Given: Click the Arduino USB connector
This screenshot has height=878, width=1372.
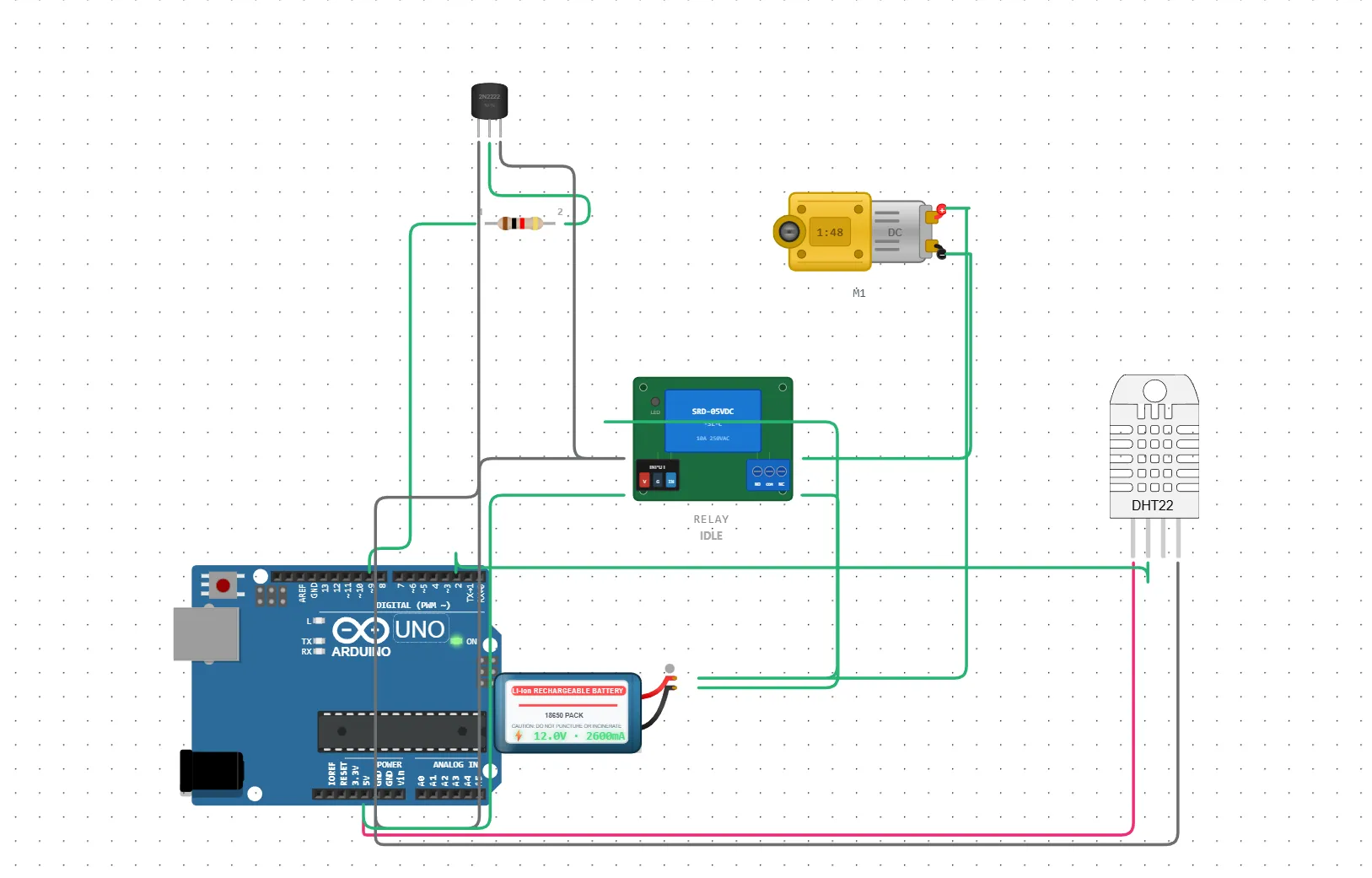Looking at the screenshot, I should (206, 633).
